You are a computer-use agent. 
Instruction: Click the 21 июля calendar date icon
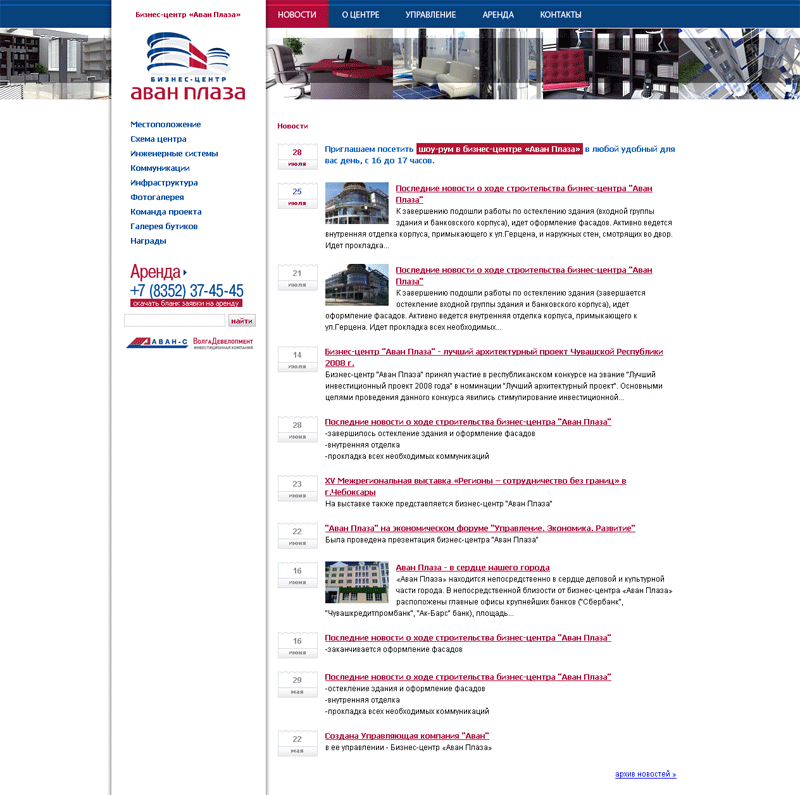(297, 277)
